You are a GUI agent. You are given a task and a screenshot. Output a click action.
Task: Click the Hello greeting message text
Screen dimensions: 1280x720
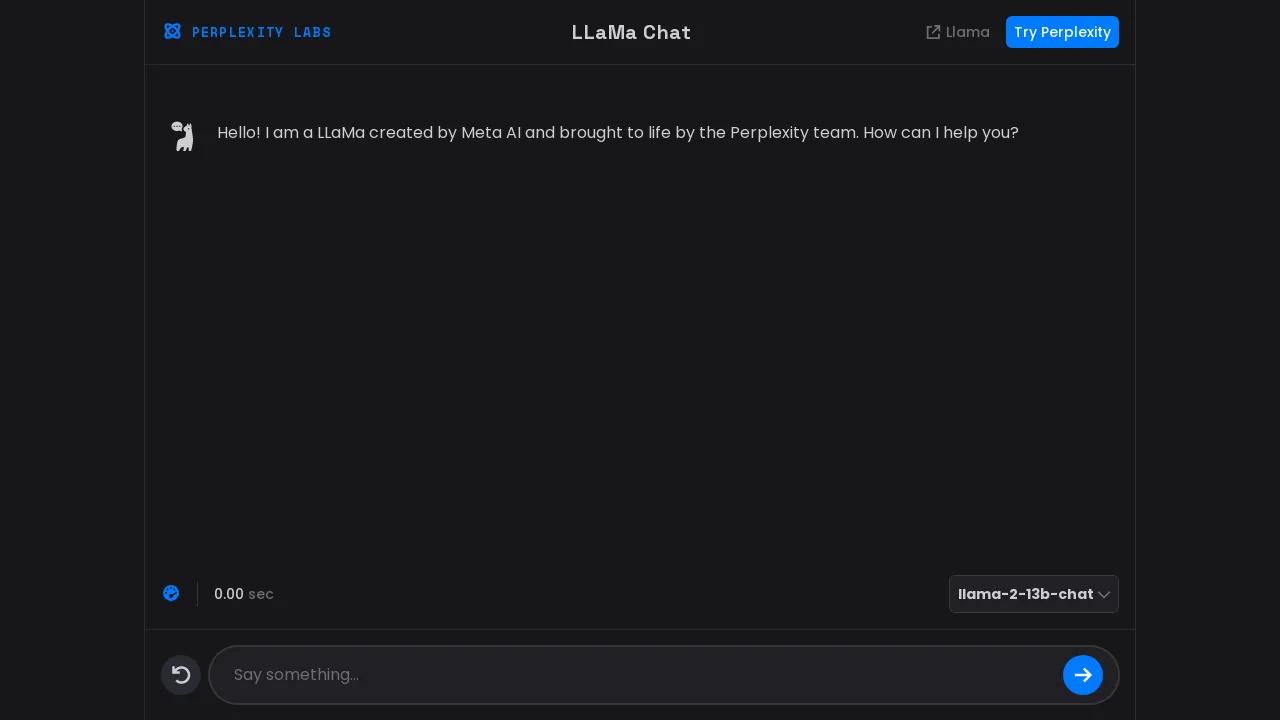[617, 133]
